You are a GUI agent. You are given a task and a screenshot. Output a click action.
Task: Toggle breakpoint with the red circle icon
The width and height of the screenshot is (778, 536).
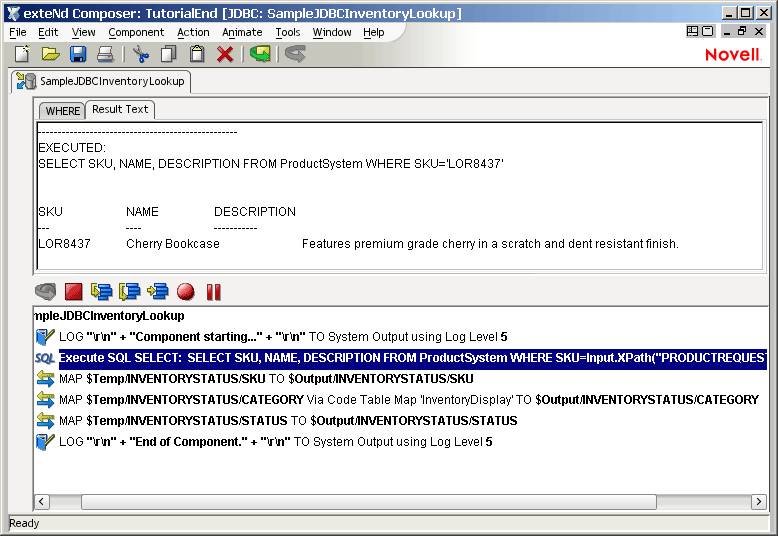tap(186, 292)
